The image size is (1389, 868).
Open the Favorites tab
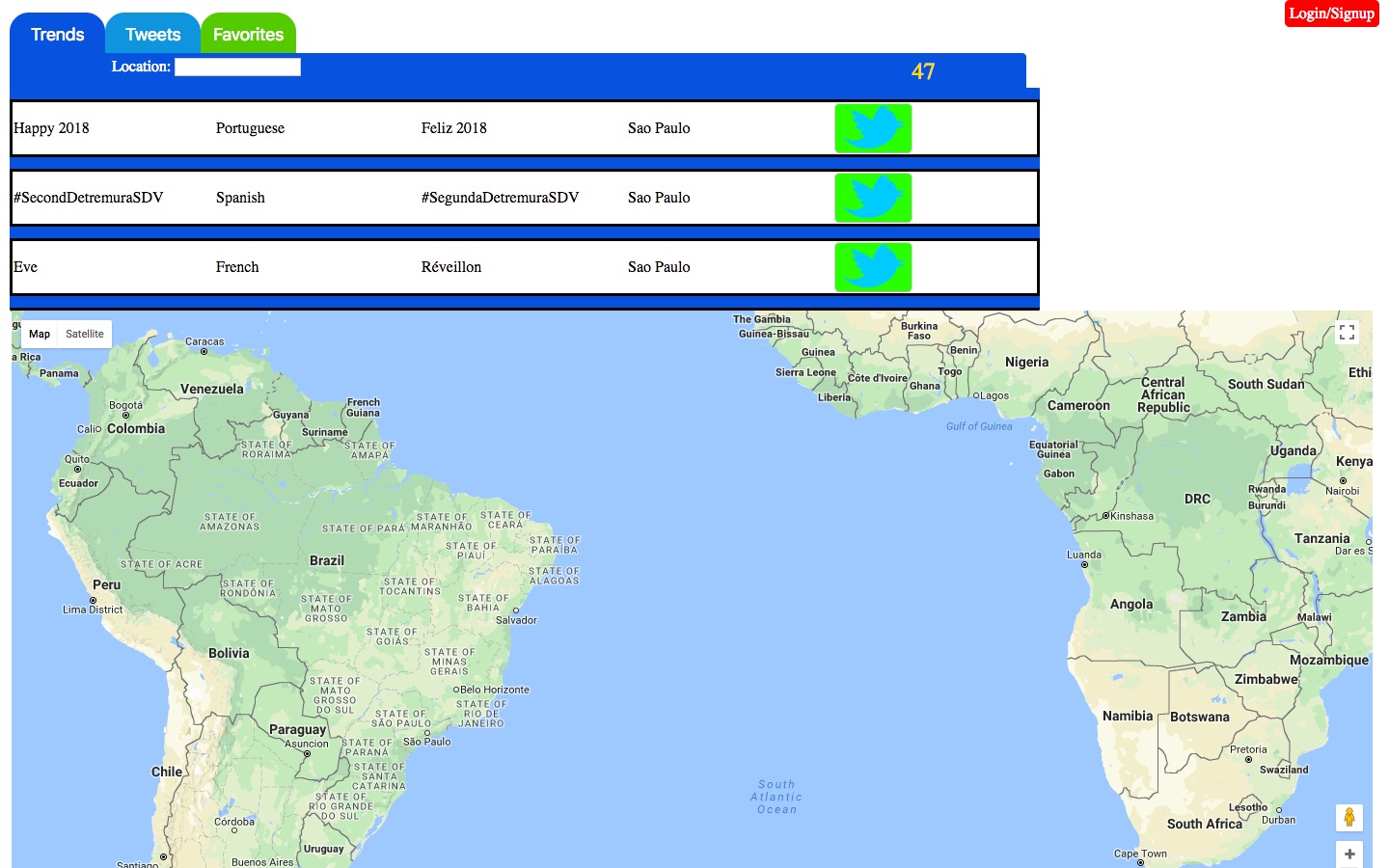(x=249, y=35)
